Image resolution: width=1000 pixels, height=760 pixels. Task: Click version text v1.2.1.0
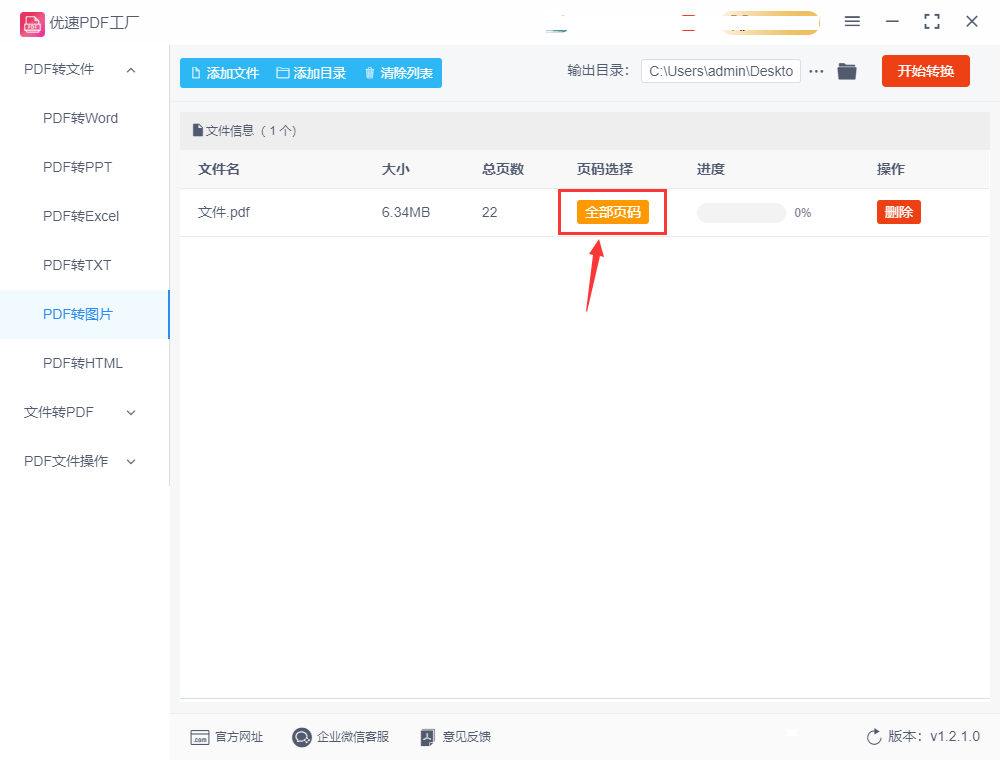955,736
